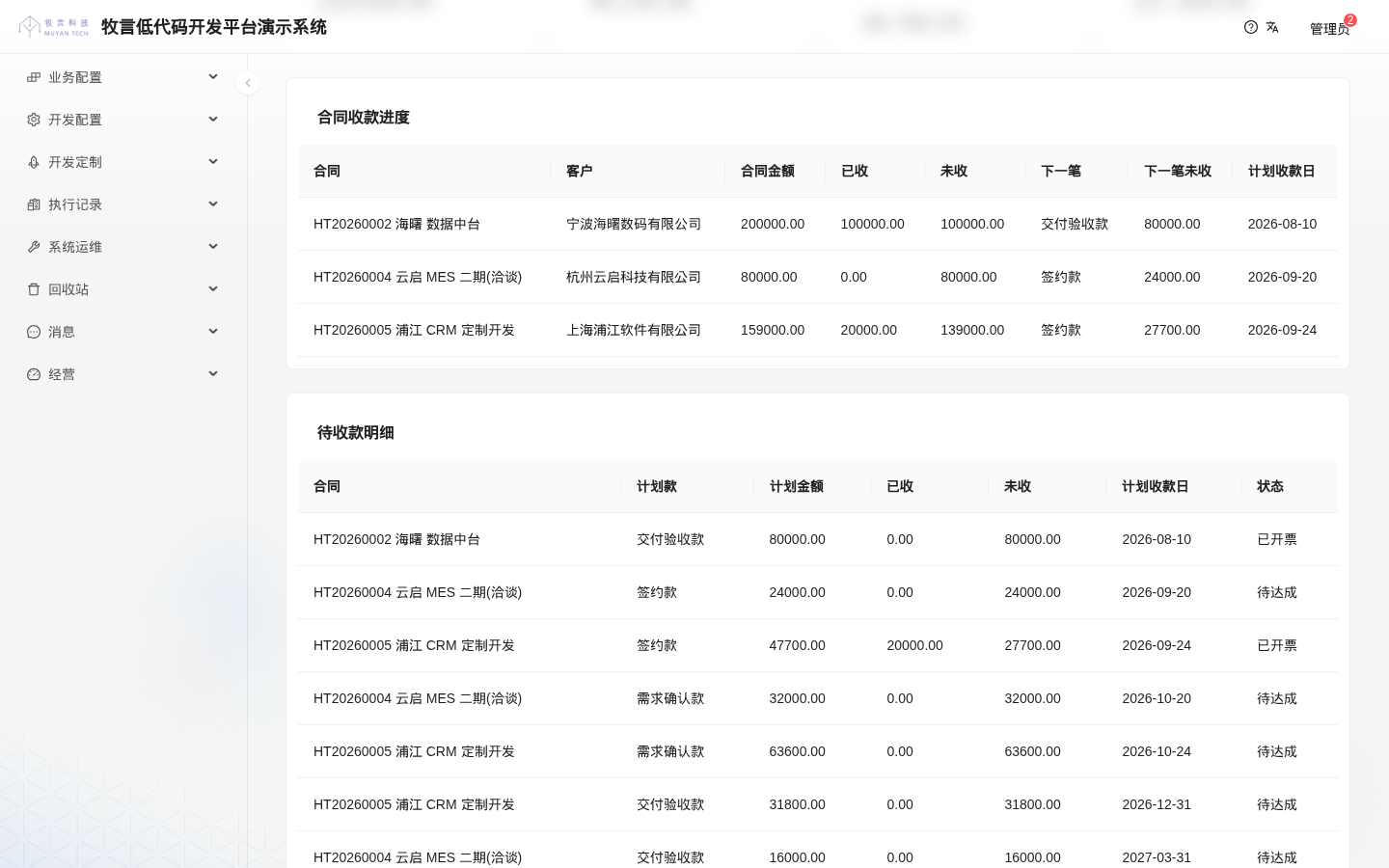This screenshot has height=868, width=1389.
Task: Expand the 执行记录 chevron
Action: click(x=213, y=204)
